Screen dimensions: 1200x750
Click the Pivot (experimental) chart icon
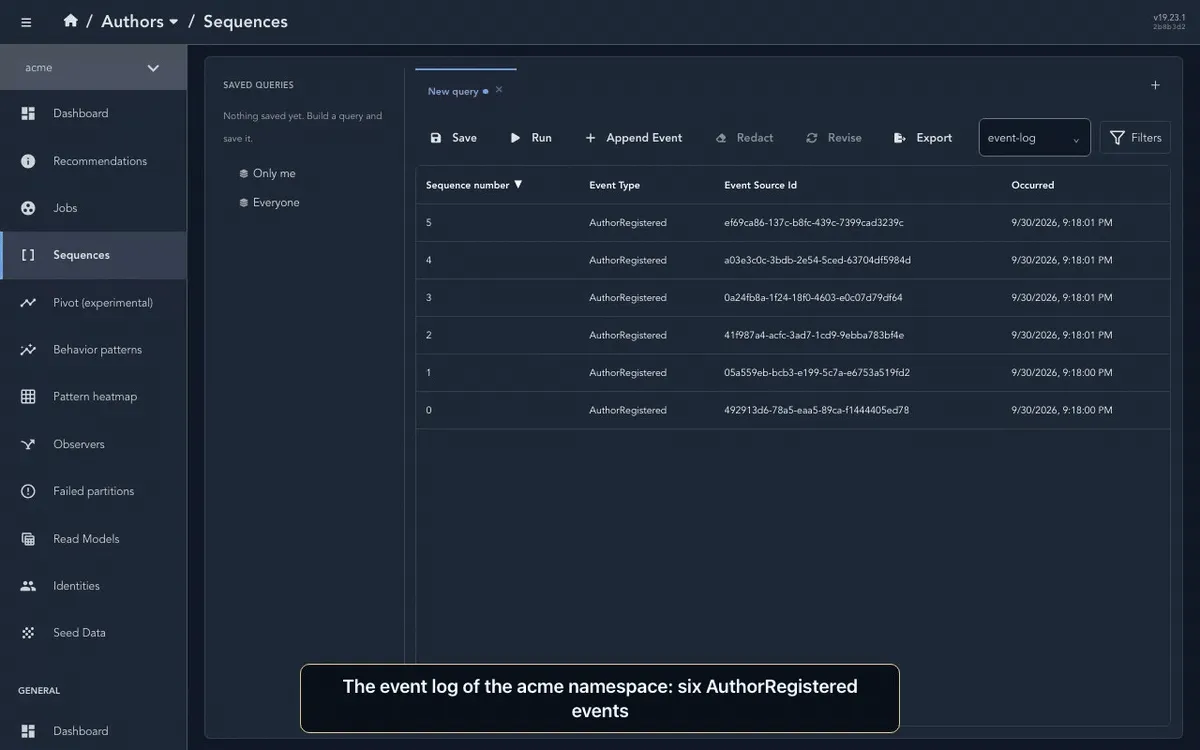pos(28,303)
